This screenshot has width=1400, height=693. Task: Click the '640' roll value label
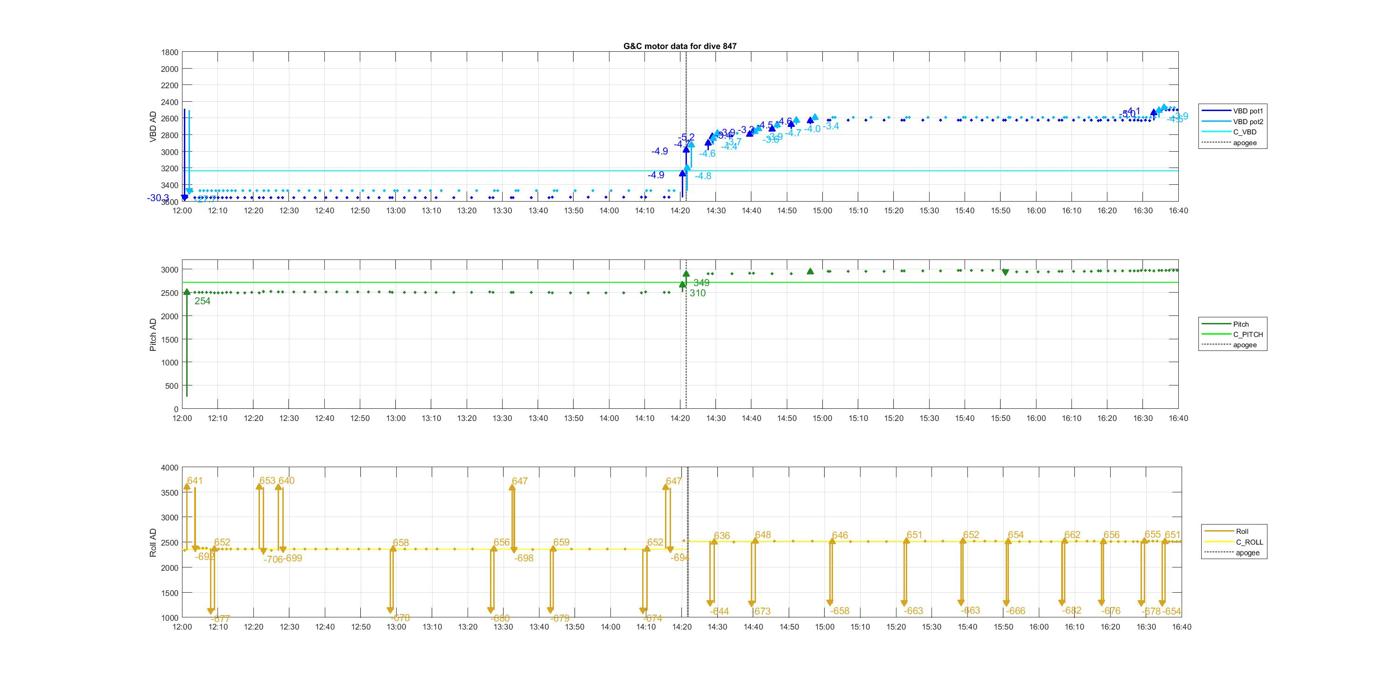(x=286, y=481)
